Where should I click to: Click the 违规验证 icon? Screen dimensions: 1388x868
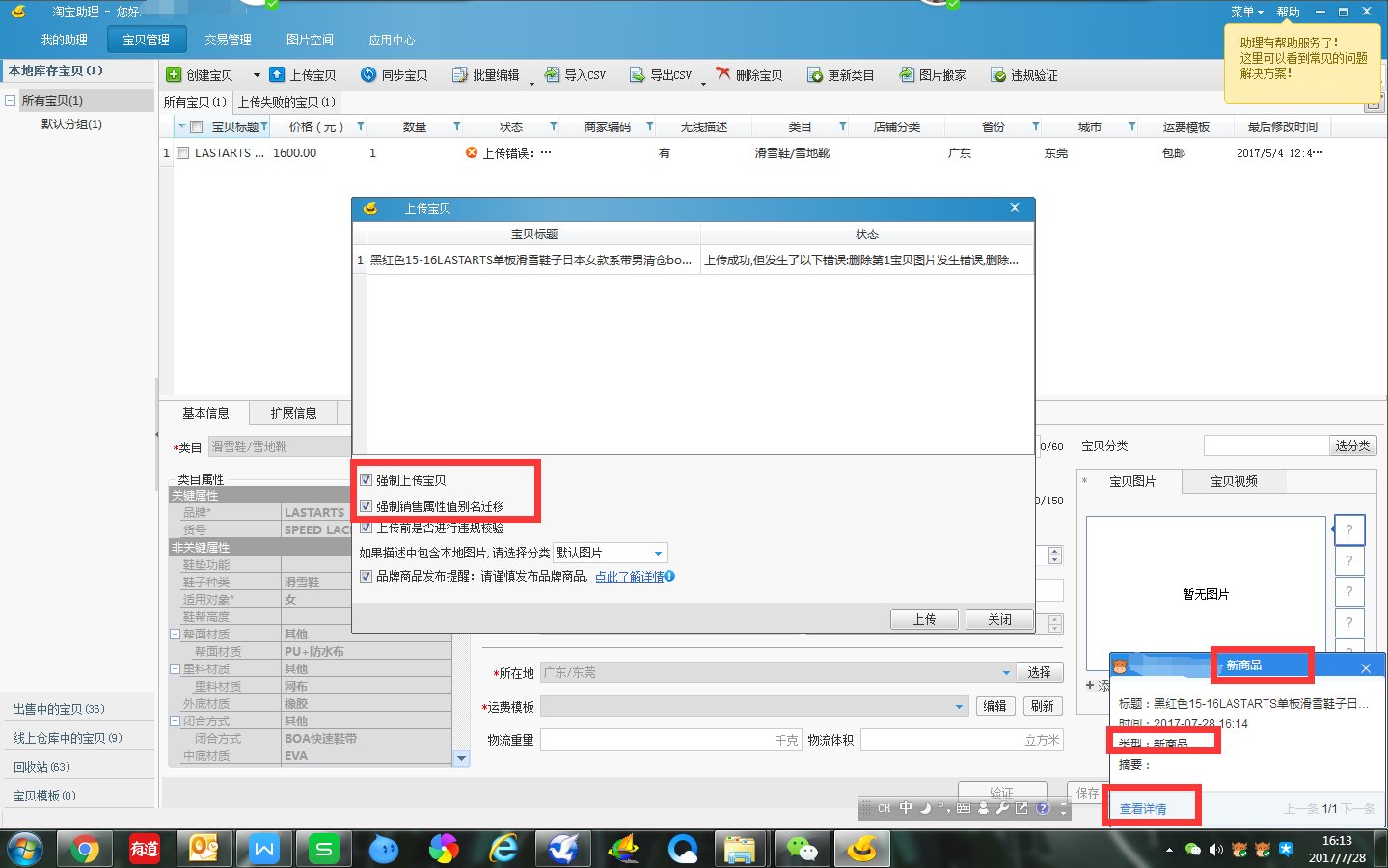tap(1022, 74)
